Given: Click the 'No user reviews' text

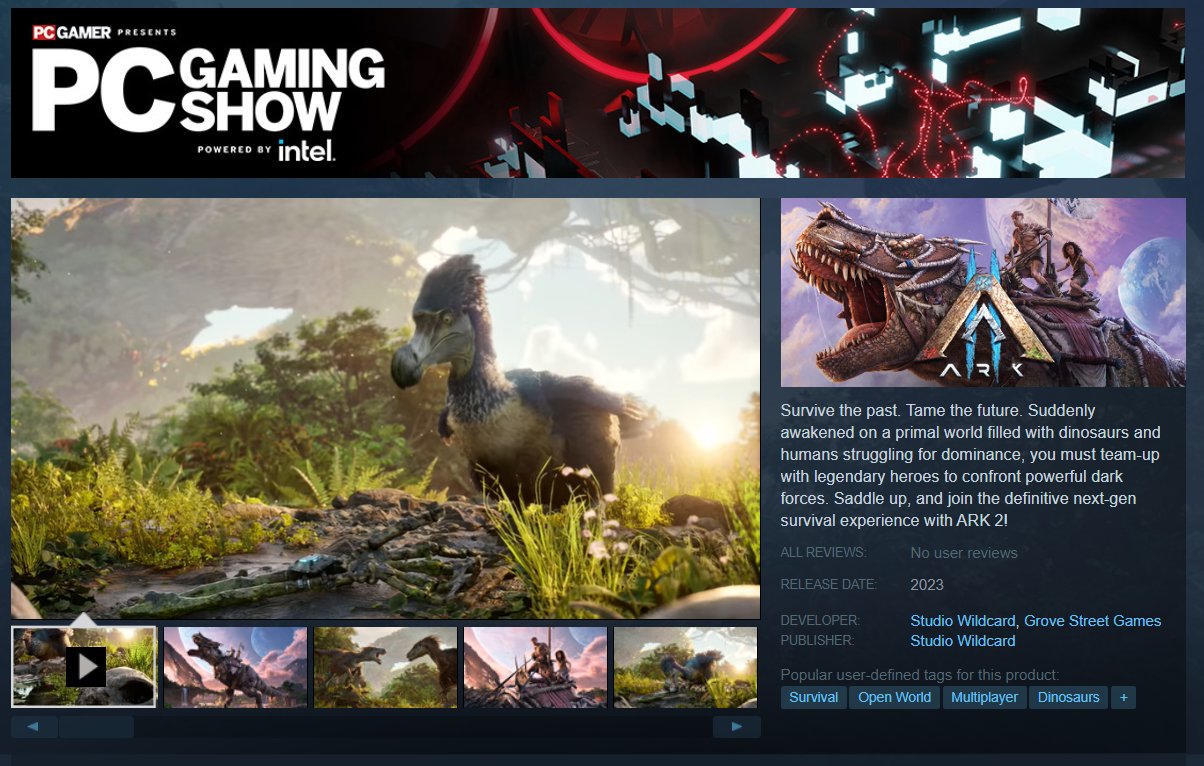Looking at the screenshot, I should 964,553.
